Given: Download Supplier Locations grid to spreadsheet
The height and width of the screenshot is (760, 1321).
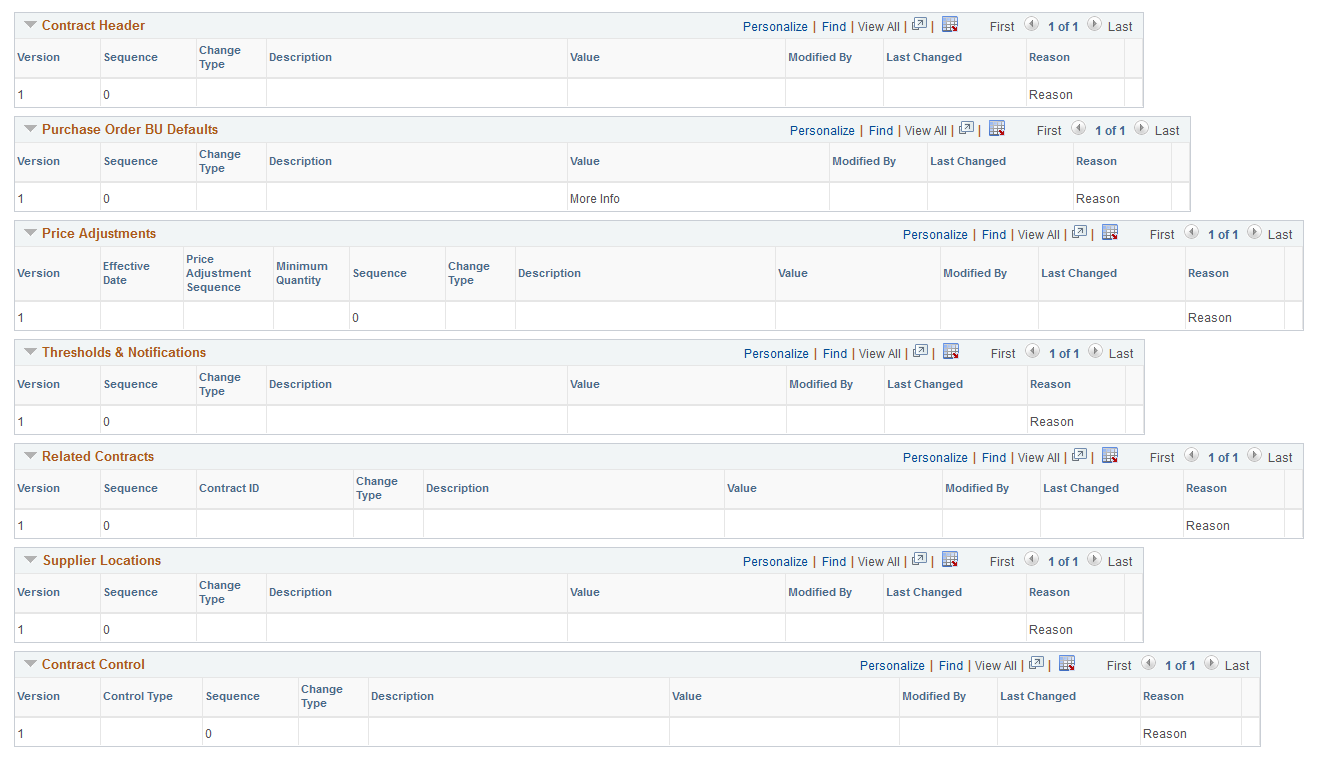Looking at the screenshot, I should point(950,560).
